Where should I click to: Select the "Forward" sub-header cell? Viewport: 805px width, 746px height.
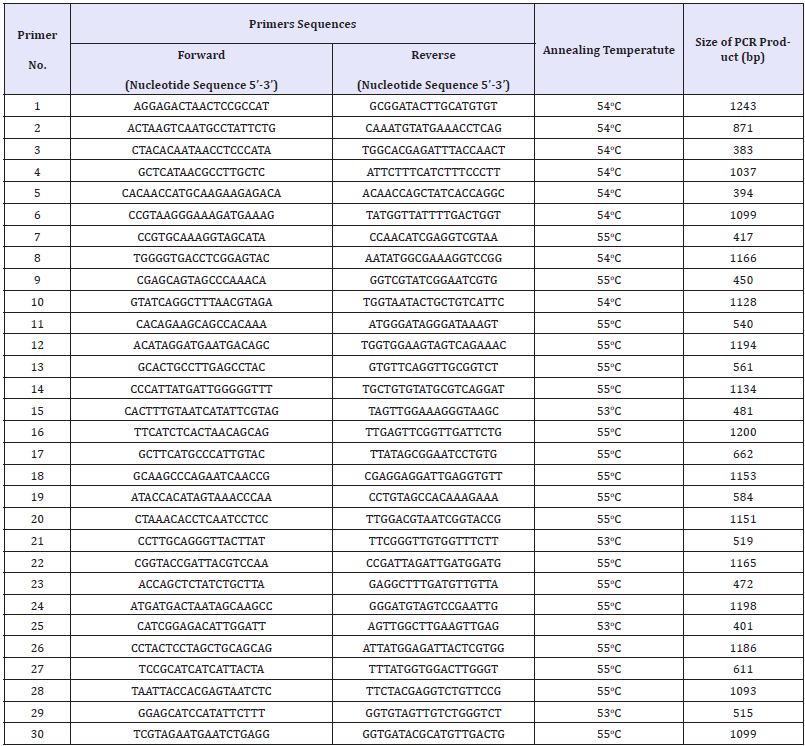click(x=201, y=55)
